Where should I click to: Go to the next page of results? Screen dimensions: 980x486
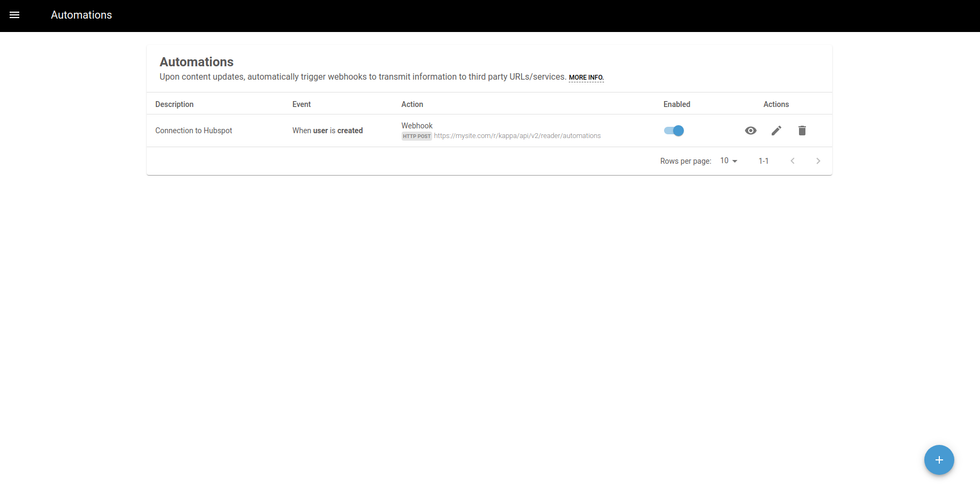(x=818, y=161)
